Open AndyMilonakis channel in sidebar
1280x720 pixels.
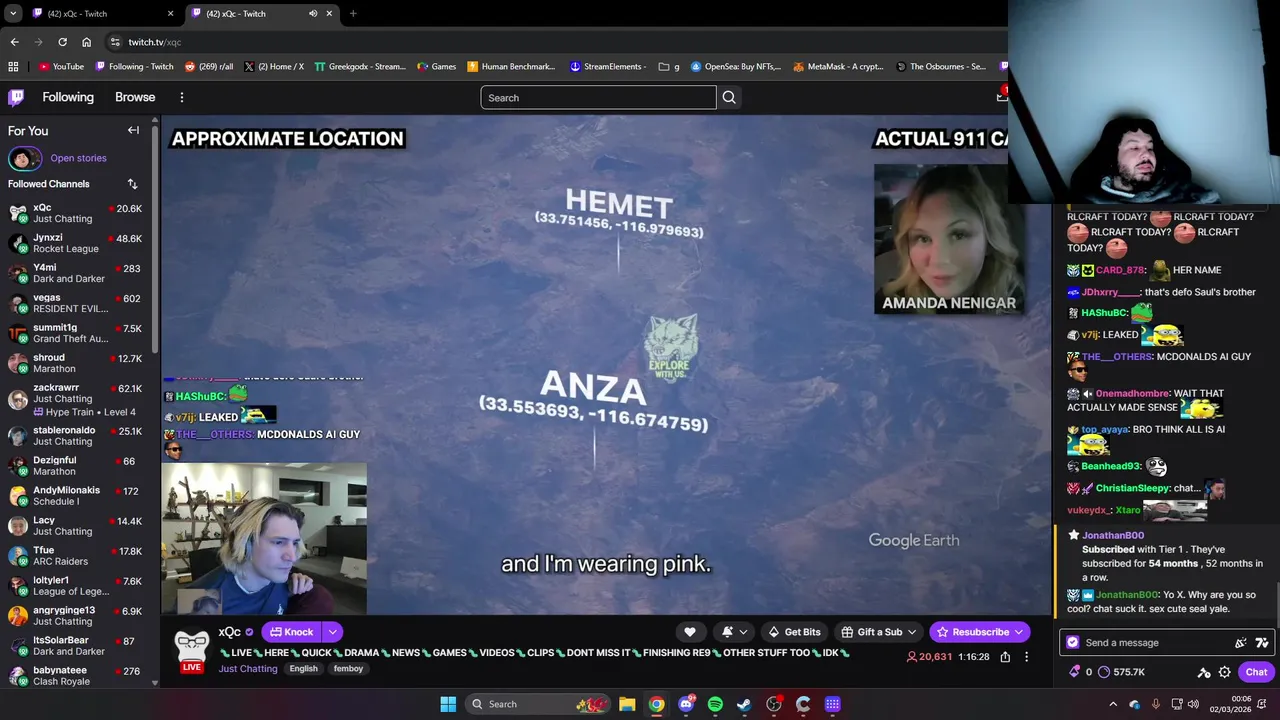point(76,496)
